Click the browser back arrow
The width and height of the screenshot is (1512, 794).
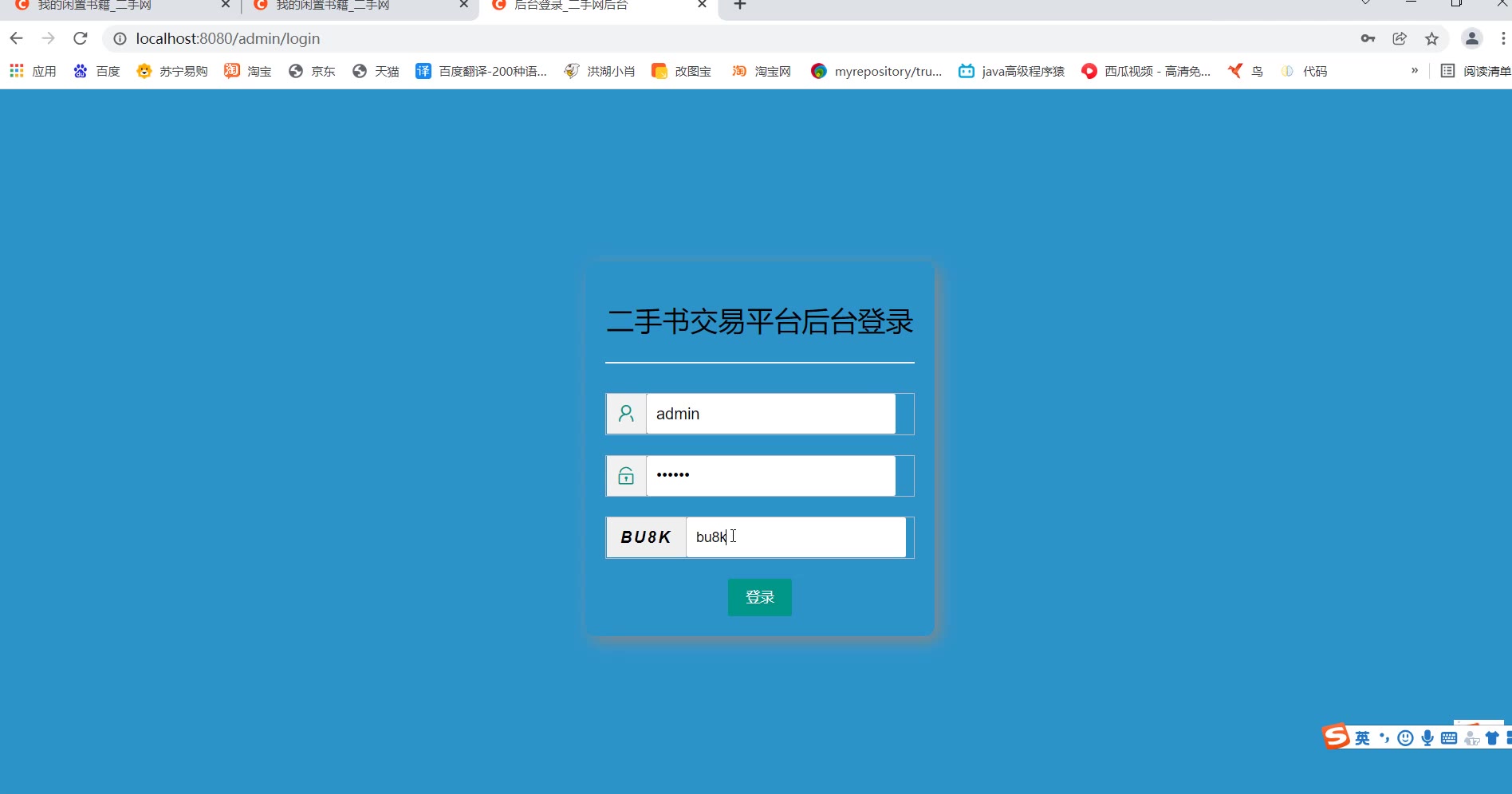(16, 38)
